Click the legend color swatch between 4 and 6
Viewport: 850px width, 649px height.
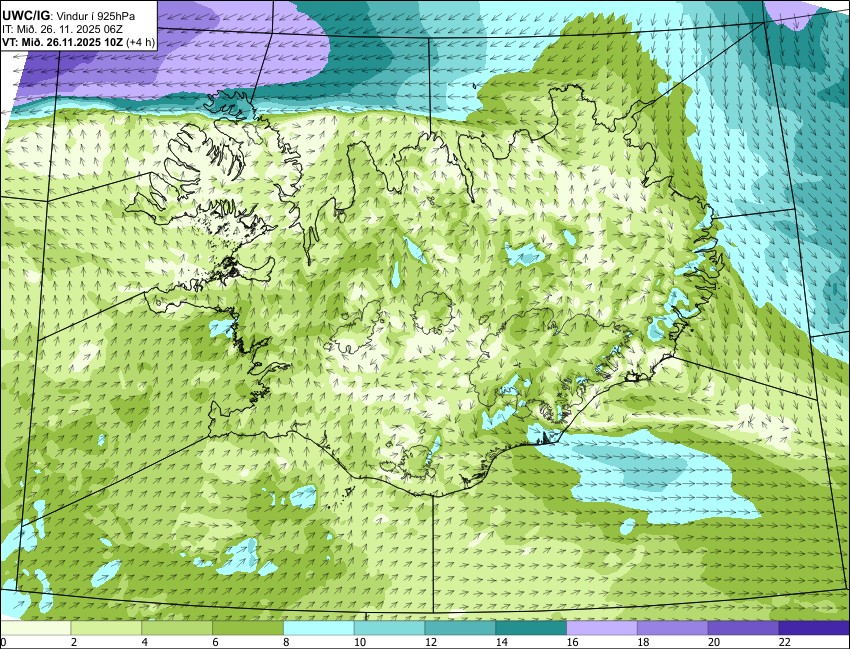click(177, 628)
